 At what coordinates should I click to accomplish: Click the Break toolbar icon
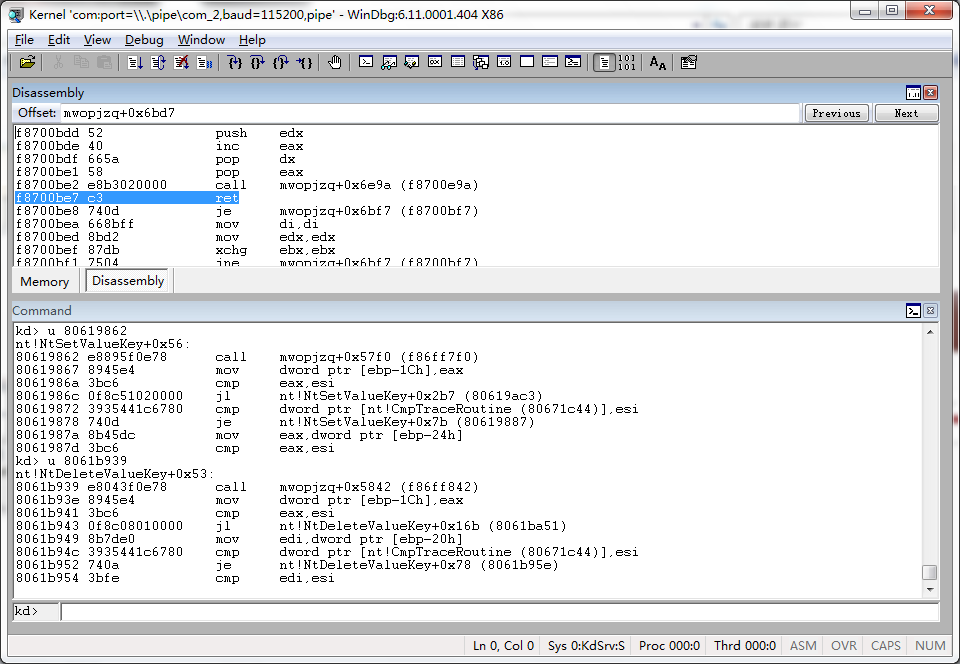204,62
